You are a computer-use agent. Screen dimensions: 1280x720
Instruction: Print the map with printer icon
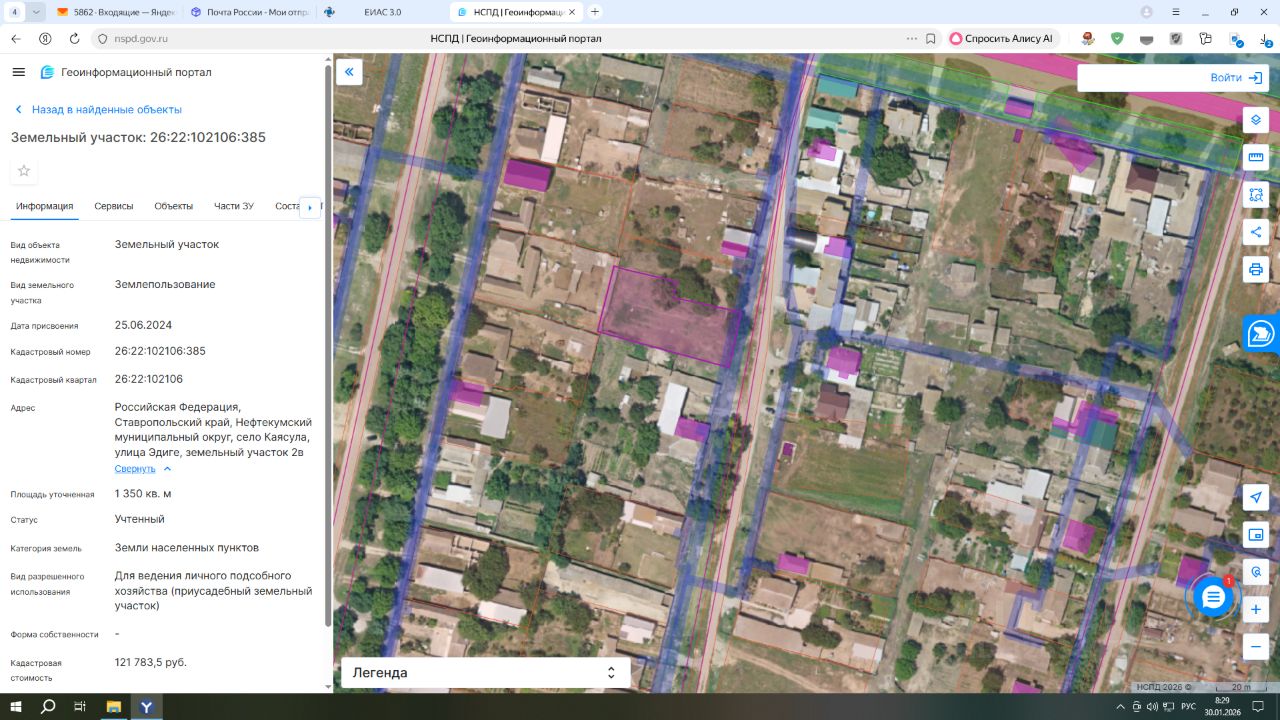(1256, 269)
